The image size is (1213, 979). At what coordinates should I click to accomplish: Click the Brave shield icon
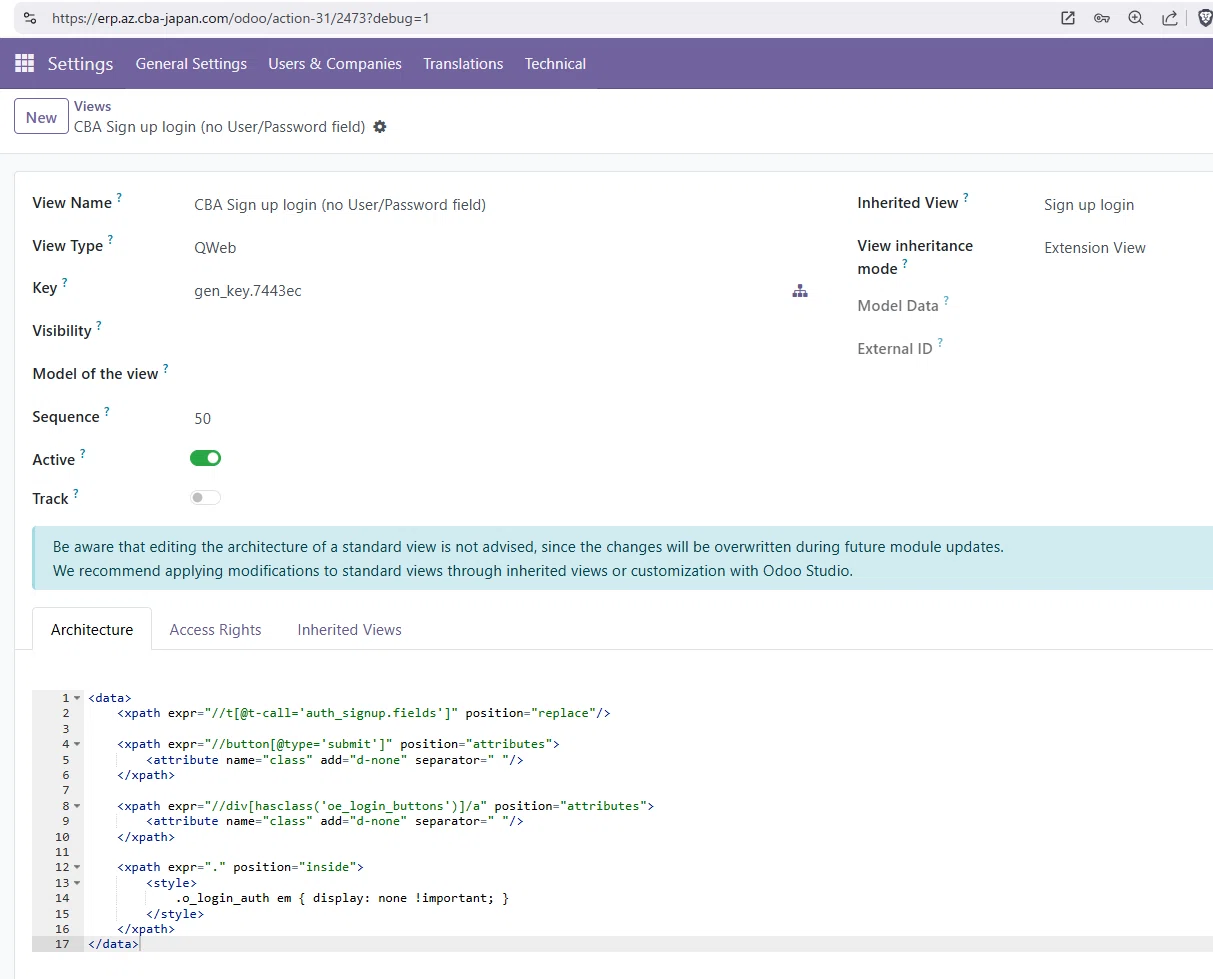pos(1204,18)
